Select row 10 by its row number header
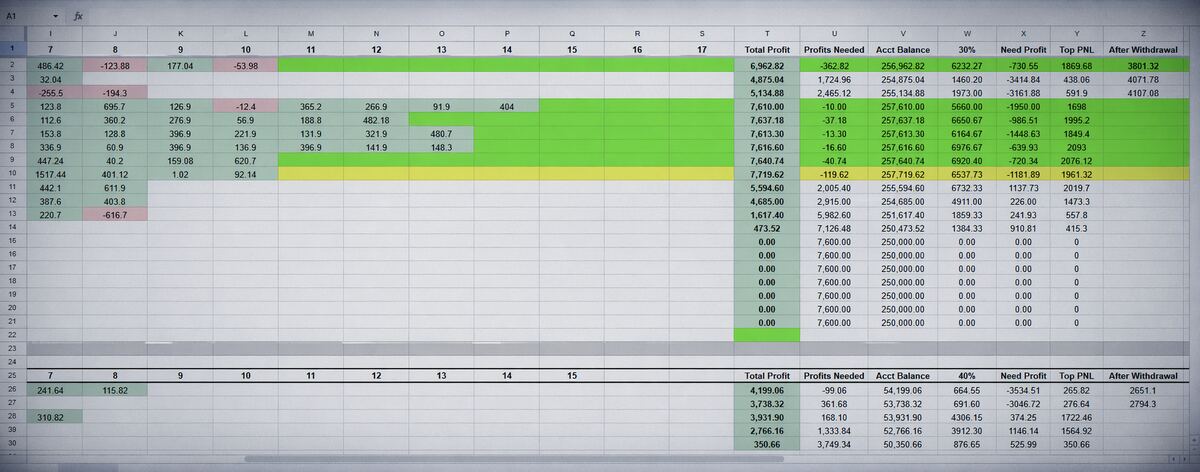1200x472 pixels. pyautogui.click(x=10, y=173)
